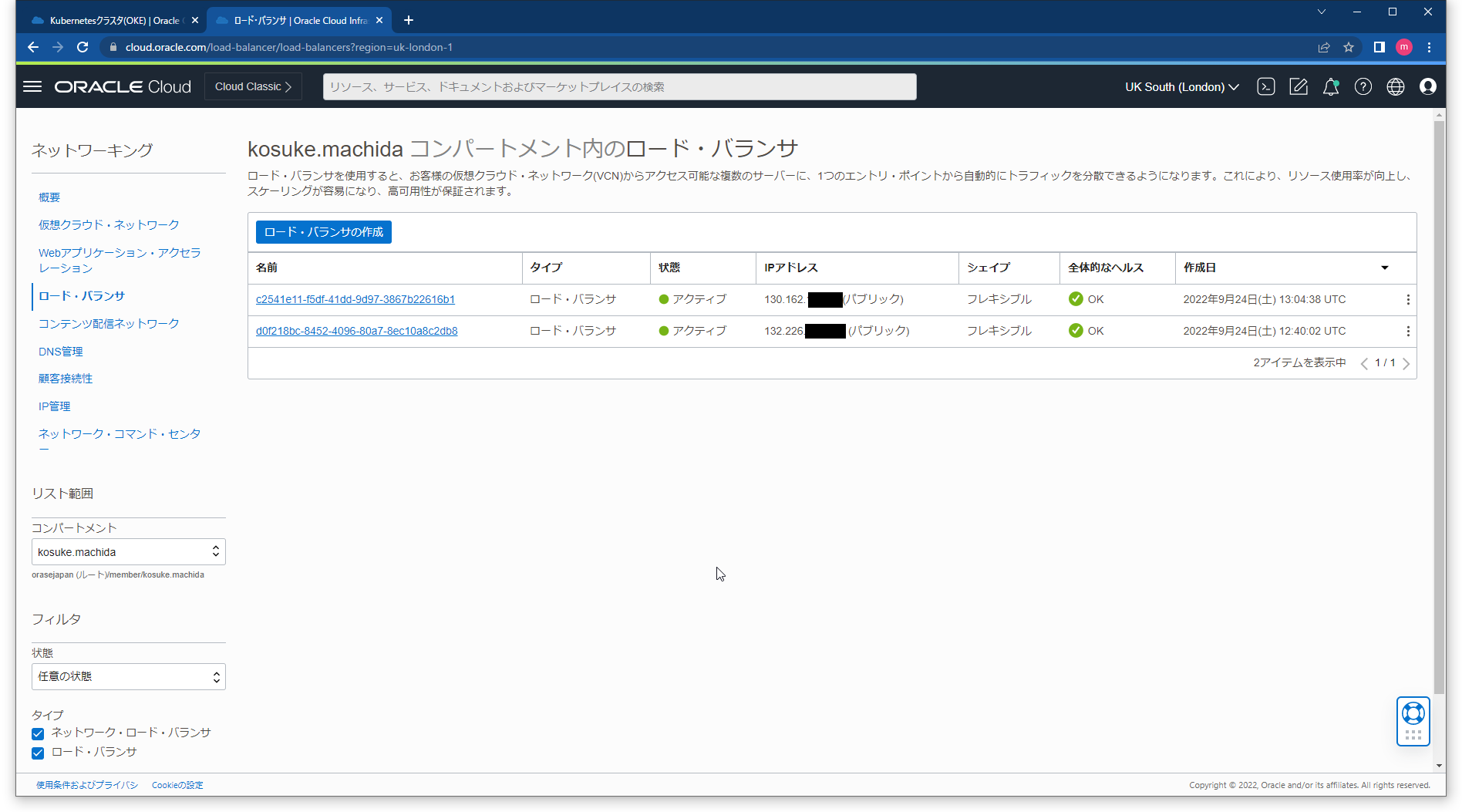Open the navigation hamburger menu
Screen dimensions: 1462x812
click(32, 86)
